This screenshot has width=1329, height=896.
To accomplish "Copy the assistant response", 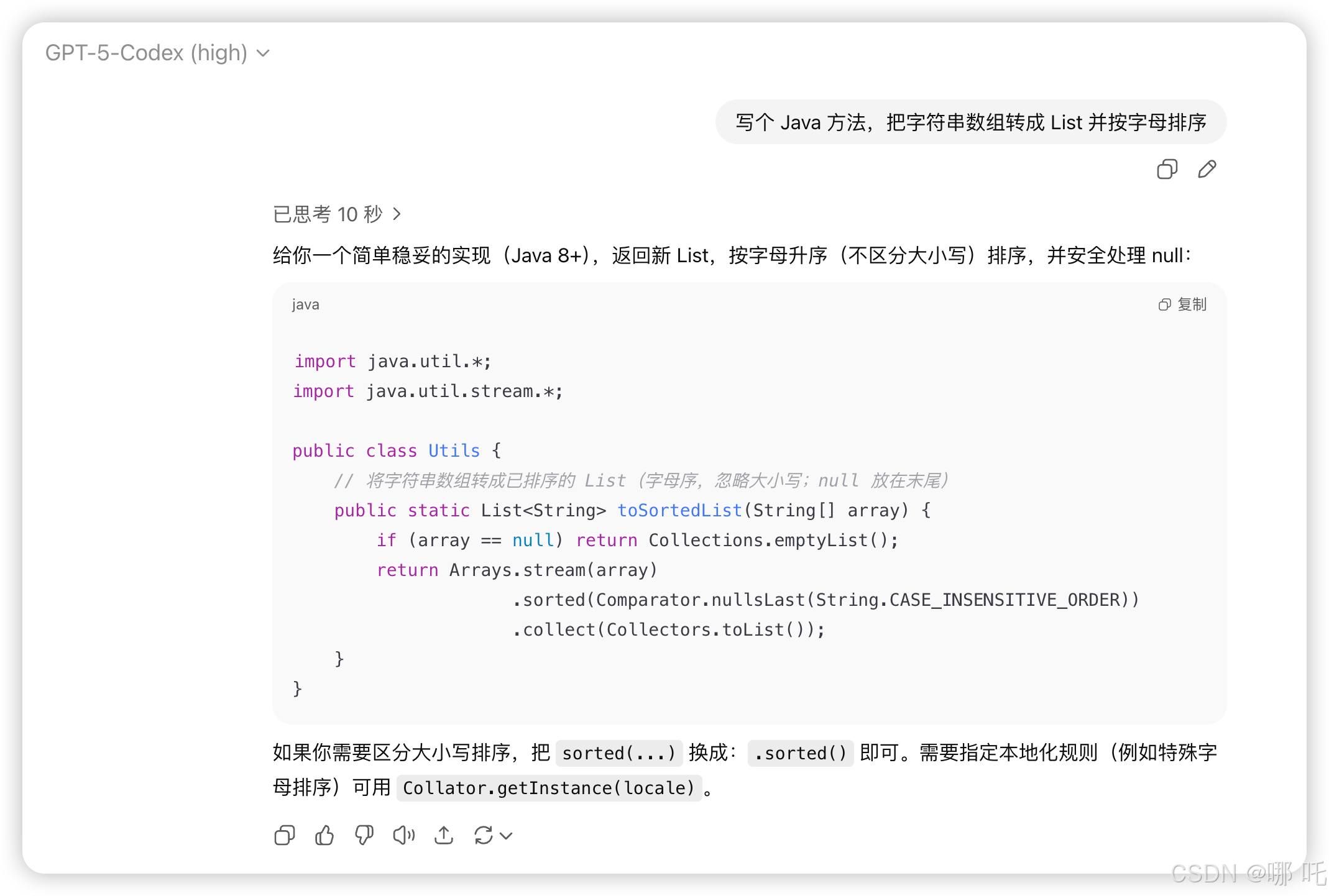I will pyautogui.click(x=284, y=836).
